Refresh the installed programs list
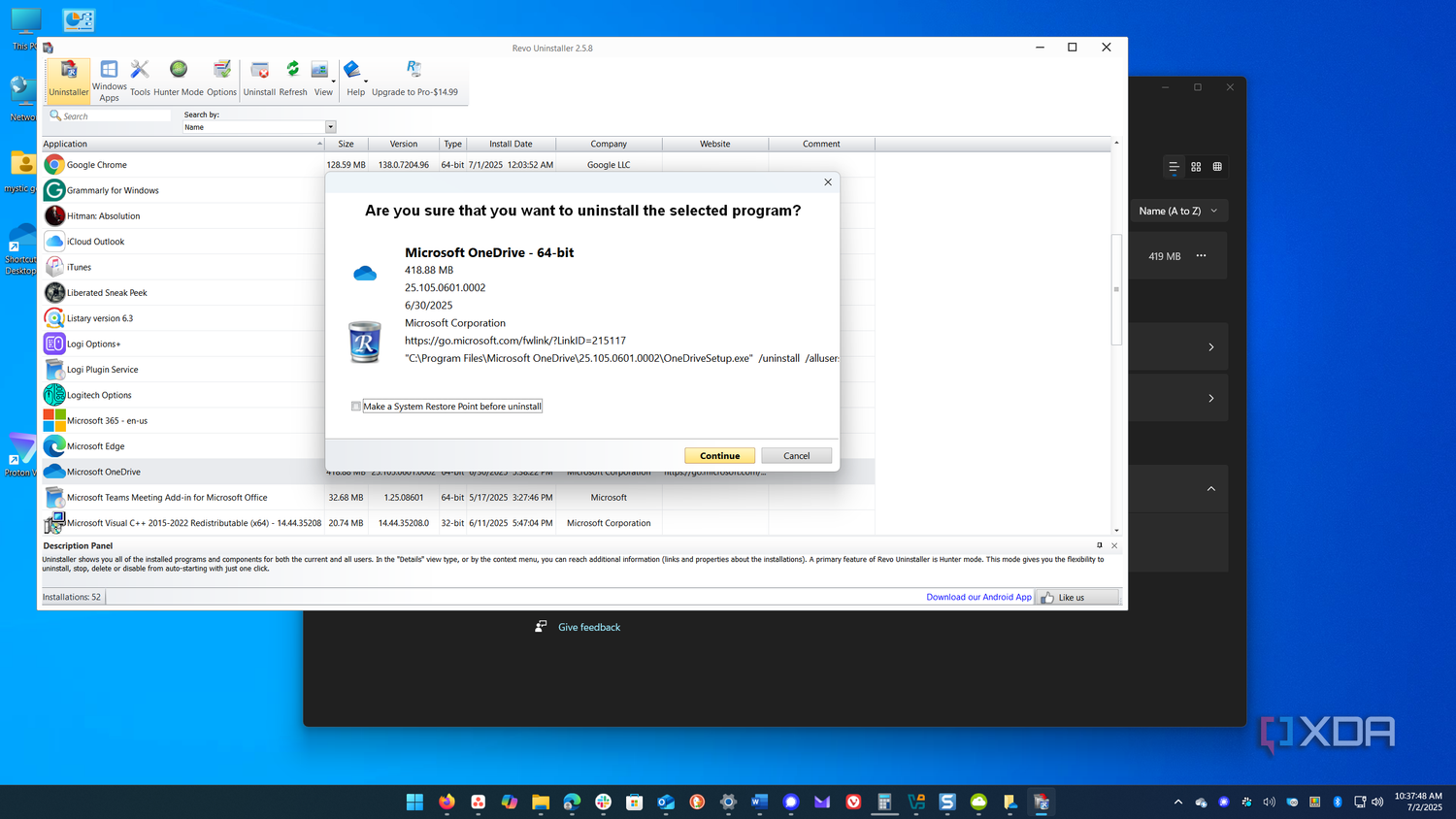The image size is (1456, 819). point(293,79)
